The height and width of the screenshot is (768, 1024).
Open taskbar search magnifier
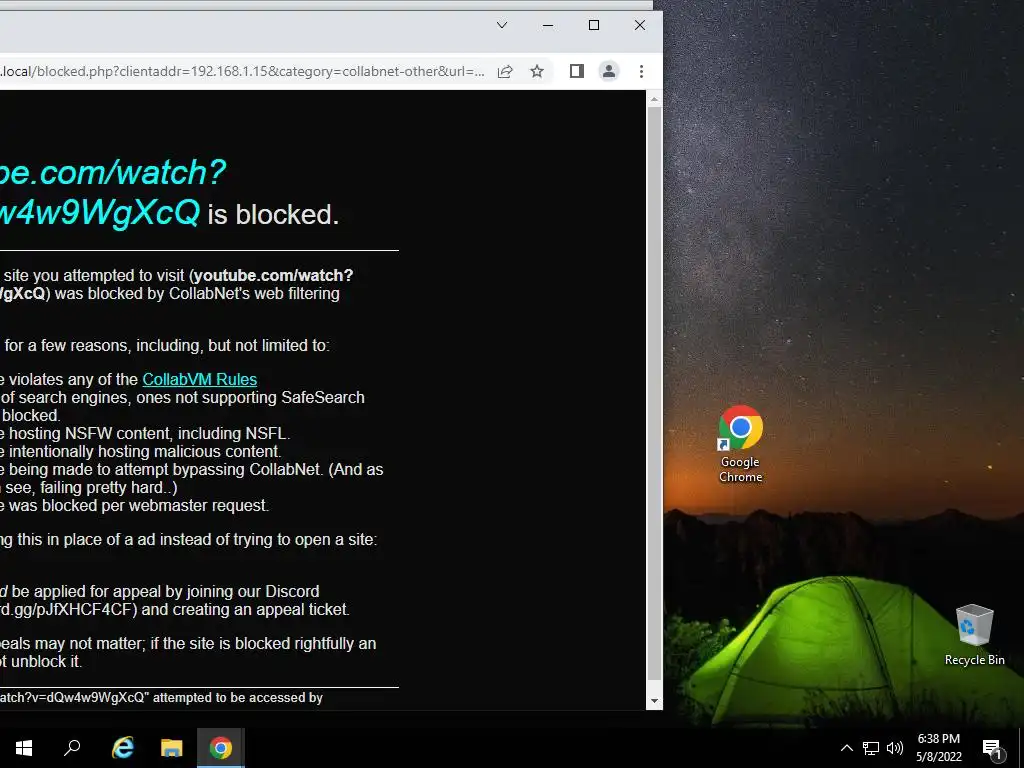click(x=72, y=748)
